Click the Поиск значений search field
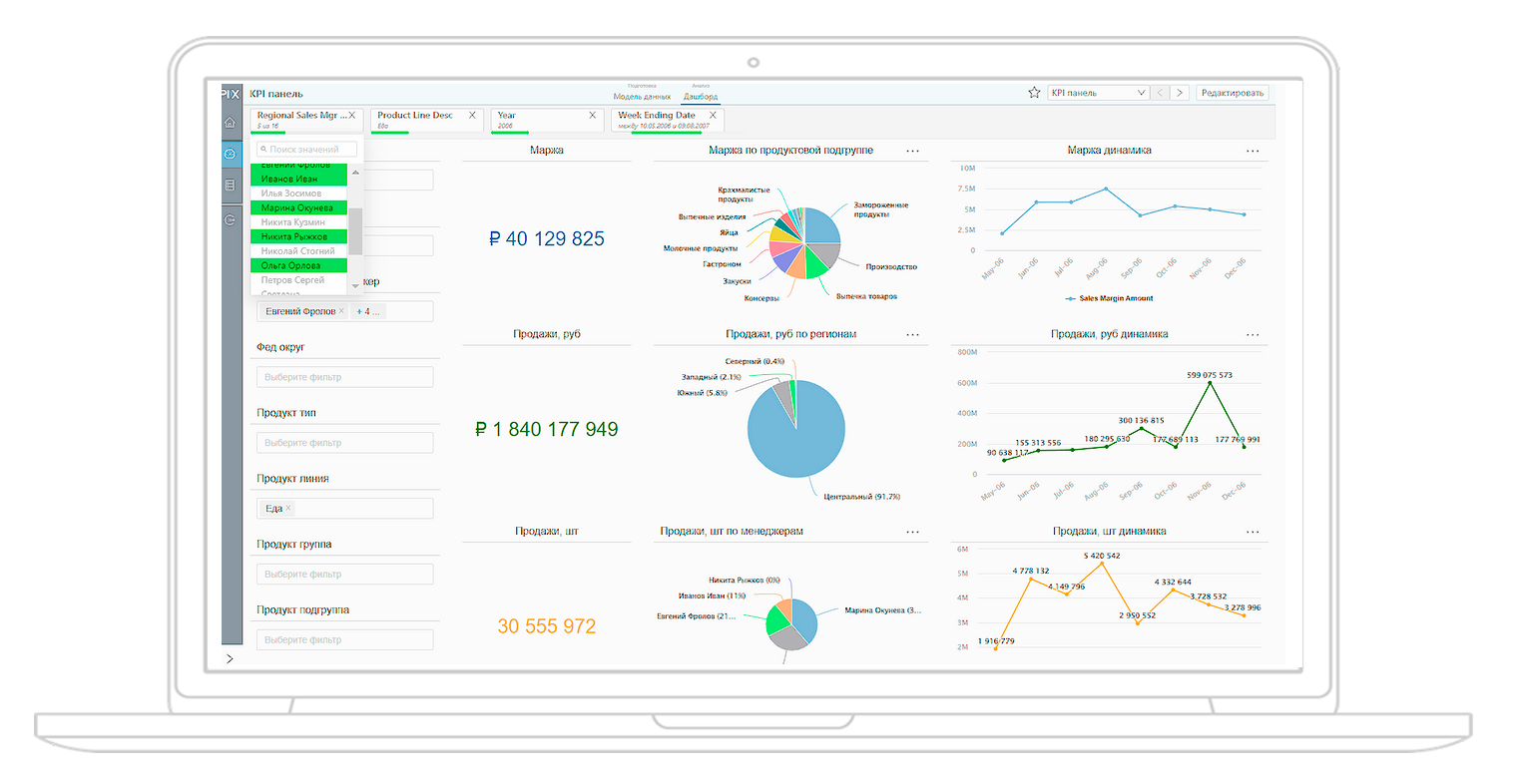This screenshot has height=784, width=1513. click(x=307, y=150)
